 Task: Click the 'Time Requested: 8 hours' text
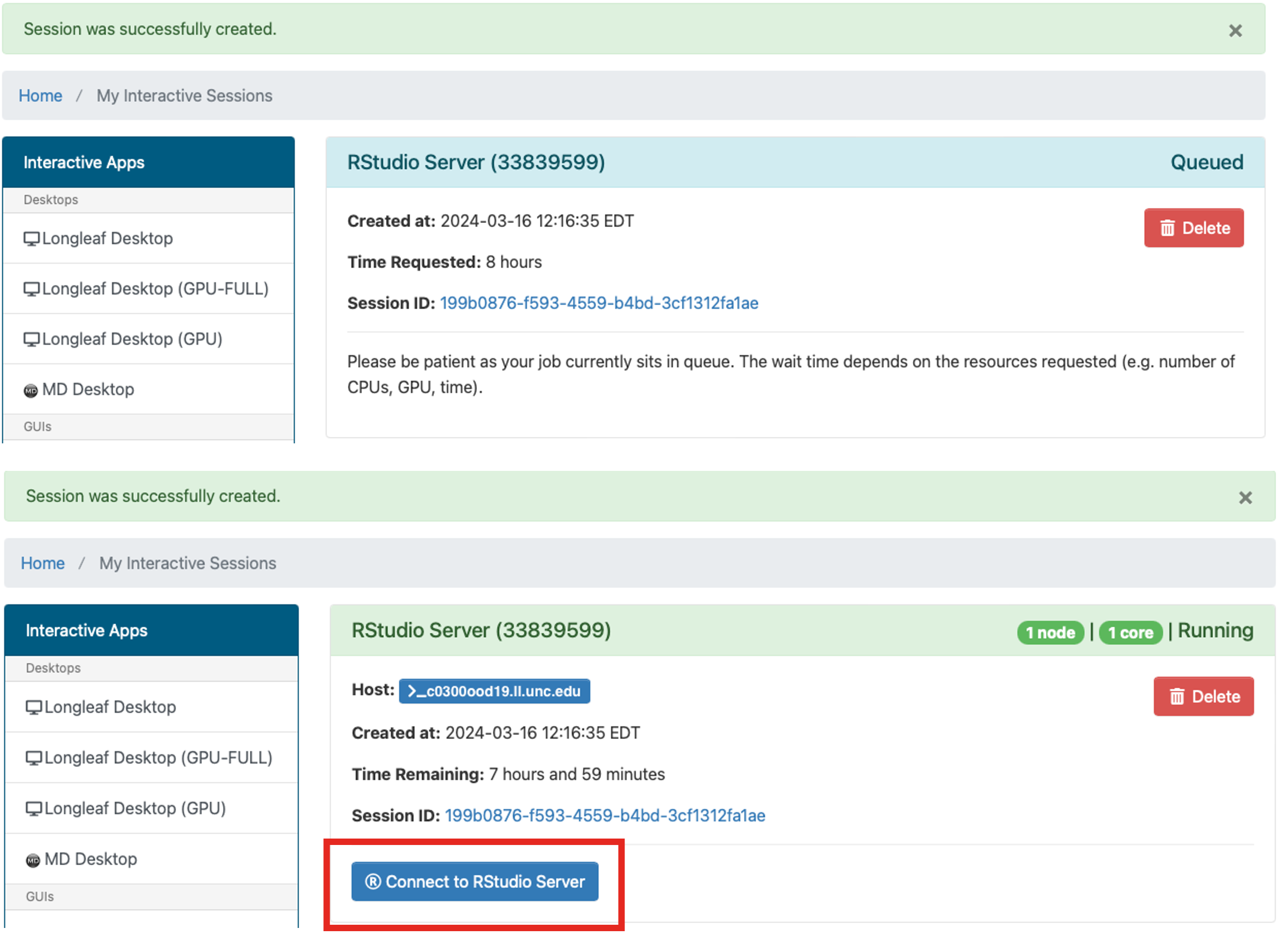pos(445,262)
